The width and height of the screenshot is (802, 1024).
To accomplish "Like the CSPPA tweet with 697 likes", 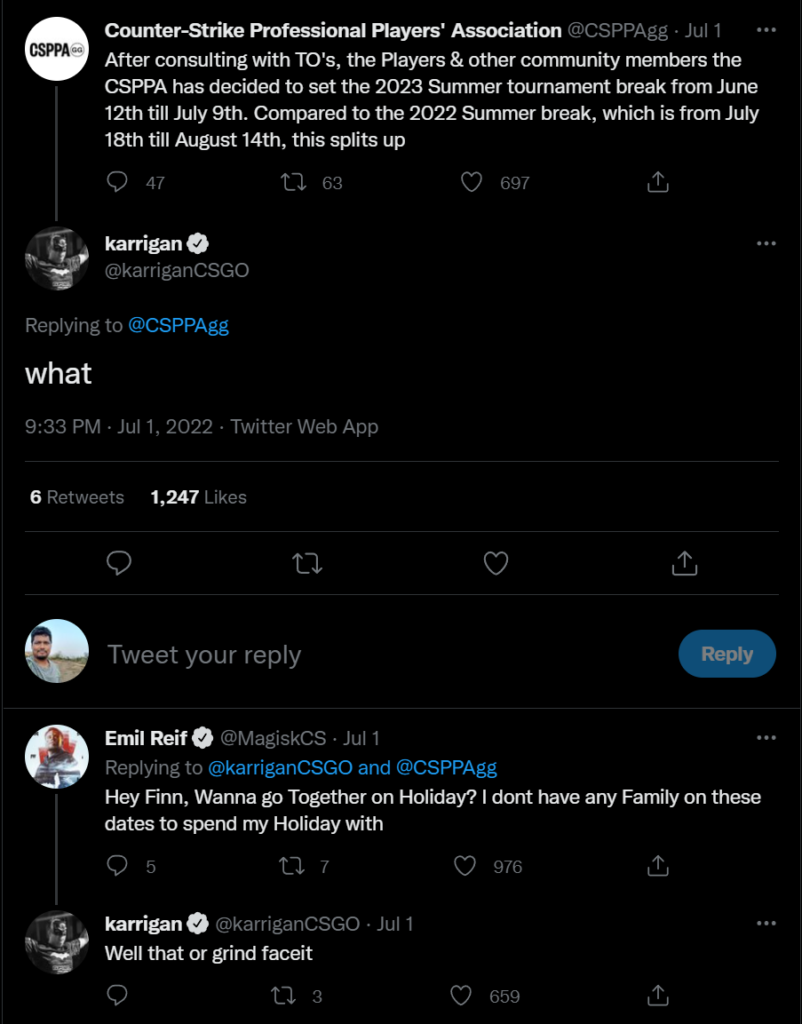I will [472, 182].
